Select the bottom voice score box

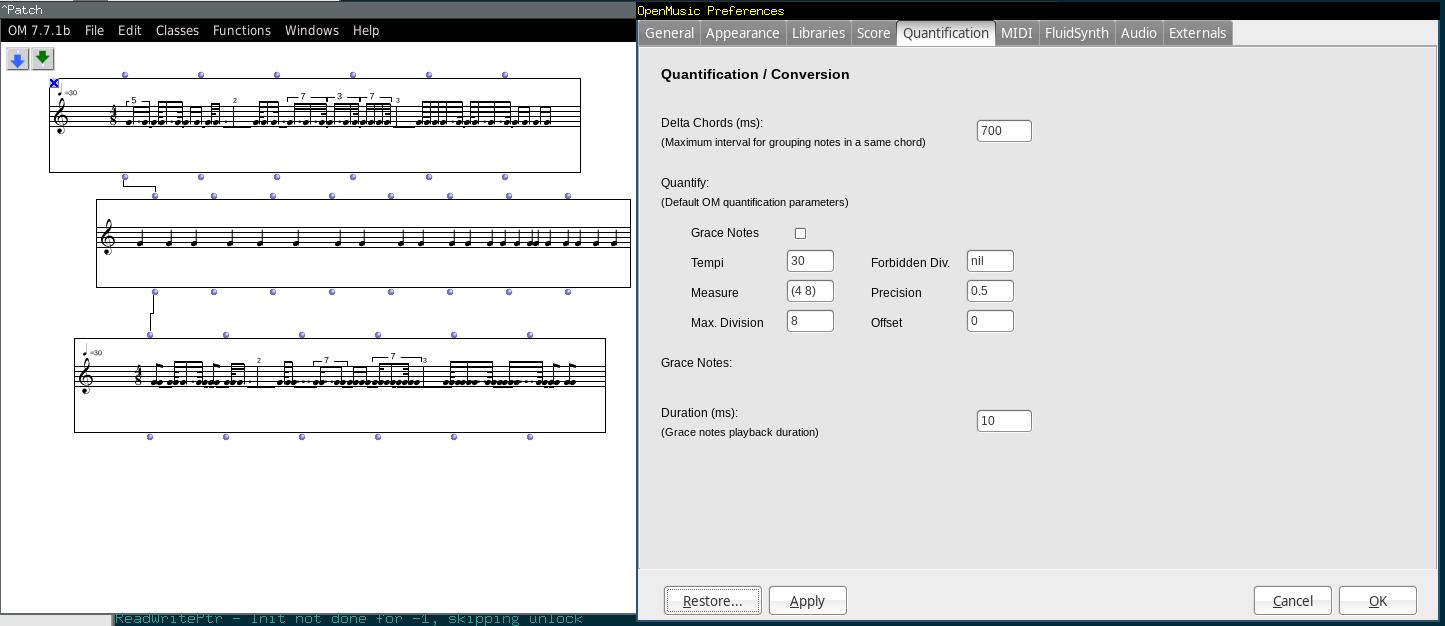tap(340, 385)
